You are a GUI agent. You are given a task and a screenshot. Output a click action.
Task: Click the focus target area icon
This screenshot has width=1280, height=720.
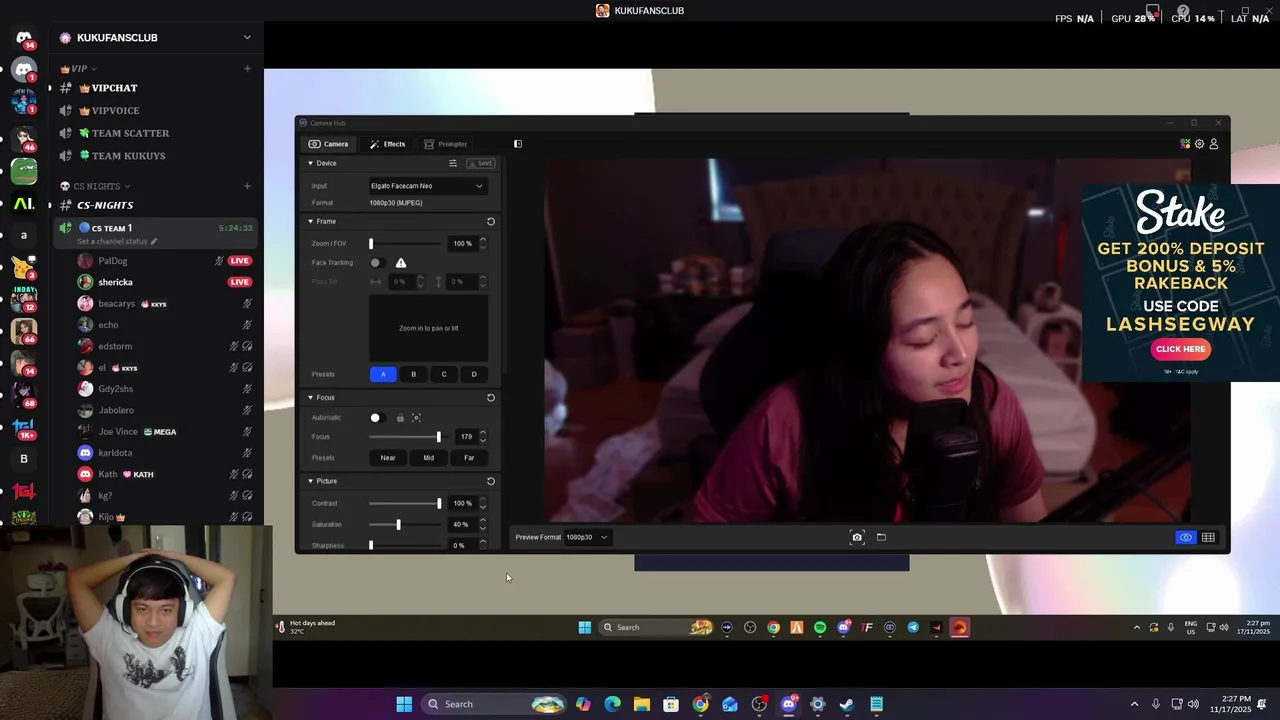pos(417,418)
